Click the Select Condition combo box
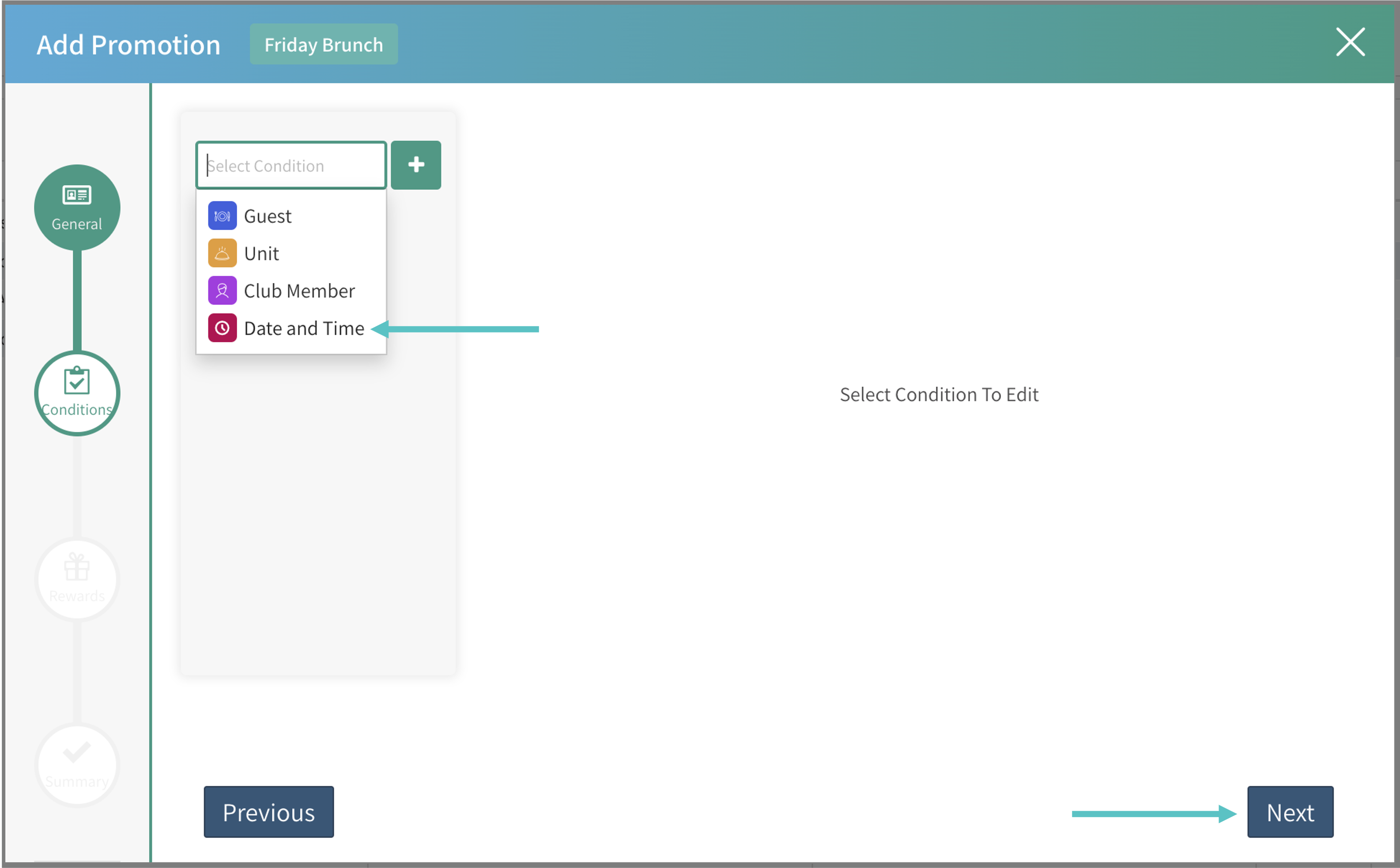 click(x=291, y=165)
